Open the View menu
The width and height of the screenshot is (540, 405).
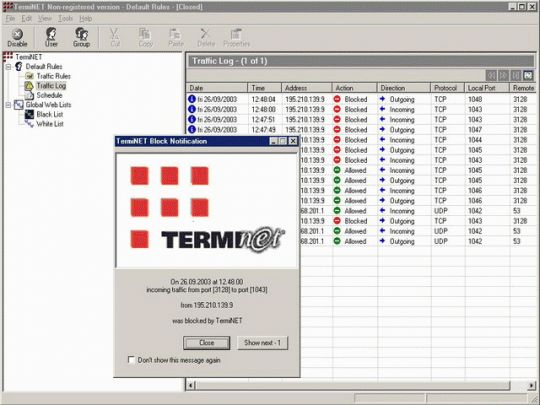pyautogui.click(x=45, y=19)
